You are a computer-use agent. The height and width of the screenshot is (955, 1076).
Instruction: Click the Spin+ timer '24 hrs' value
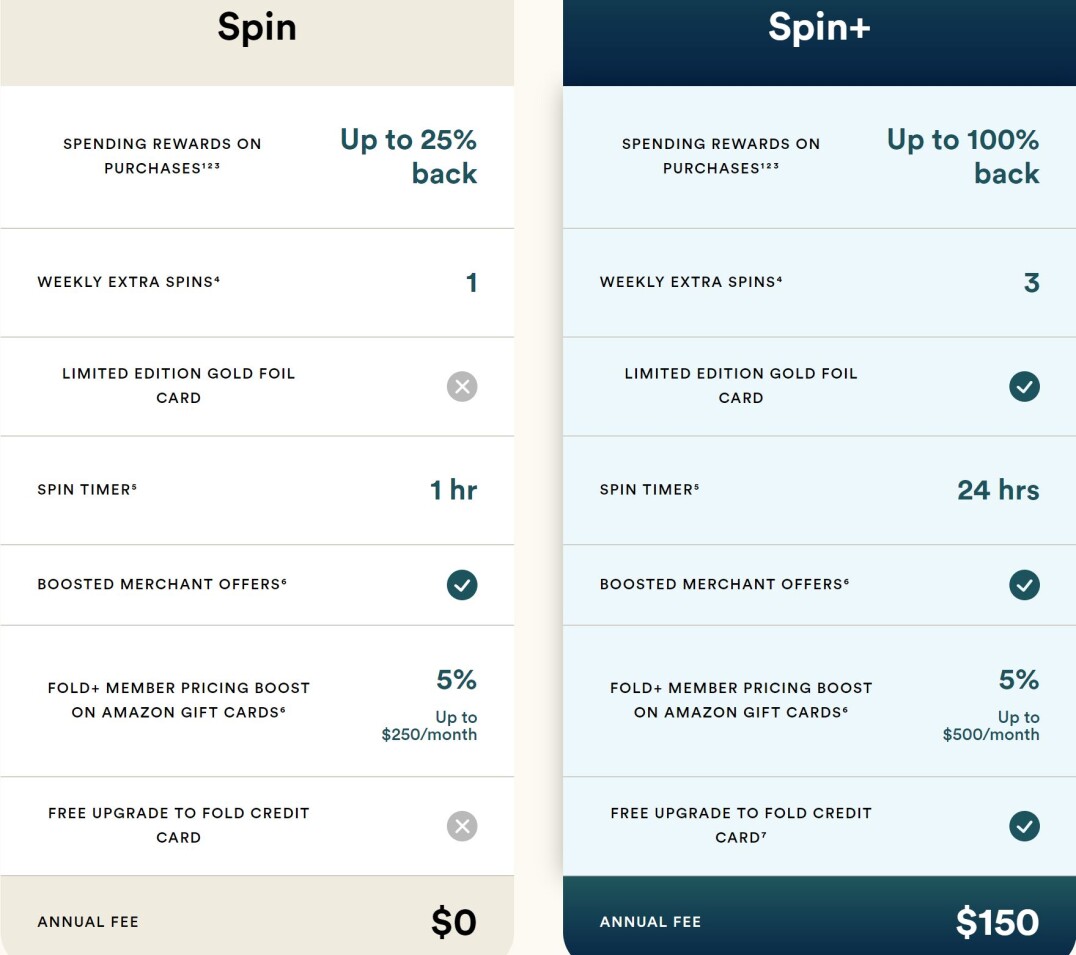tap(998, 490)
